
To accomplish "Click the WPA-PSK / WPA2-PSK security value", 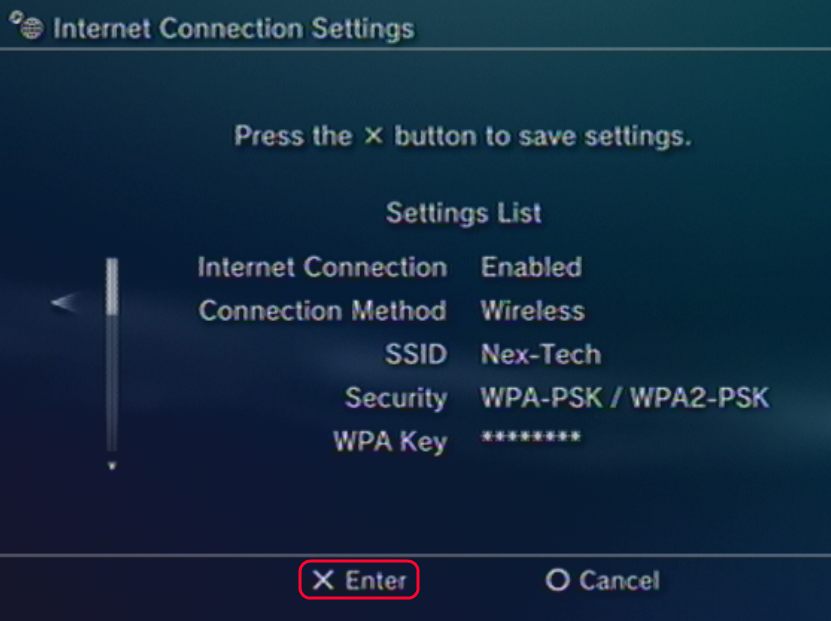I will (x=624, y=397).
